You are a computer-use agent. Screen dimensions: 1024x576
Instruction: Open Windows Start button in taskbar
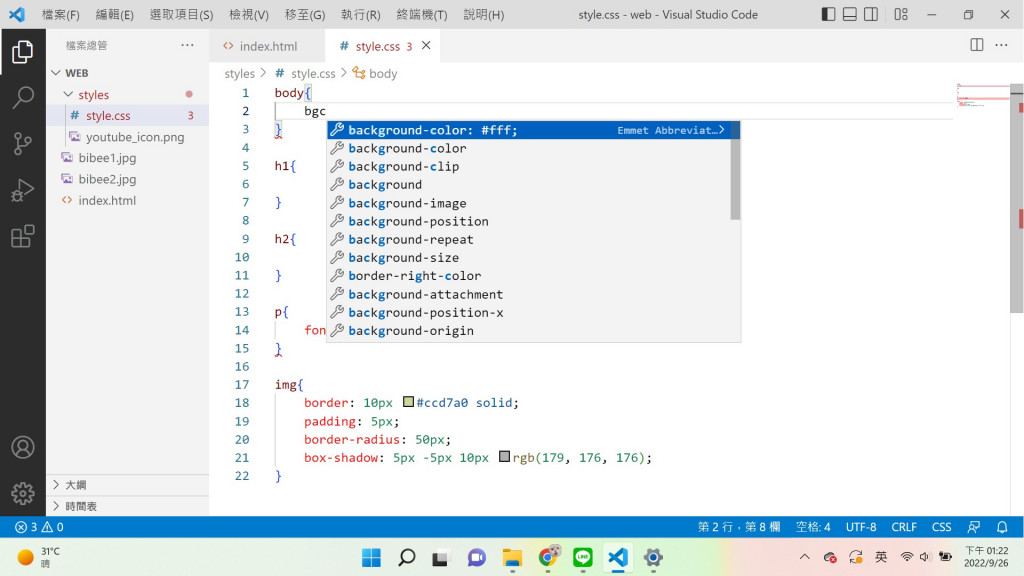371,558
